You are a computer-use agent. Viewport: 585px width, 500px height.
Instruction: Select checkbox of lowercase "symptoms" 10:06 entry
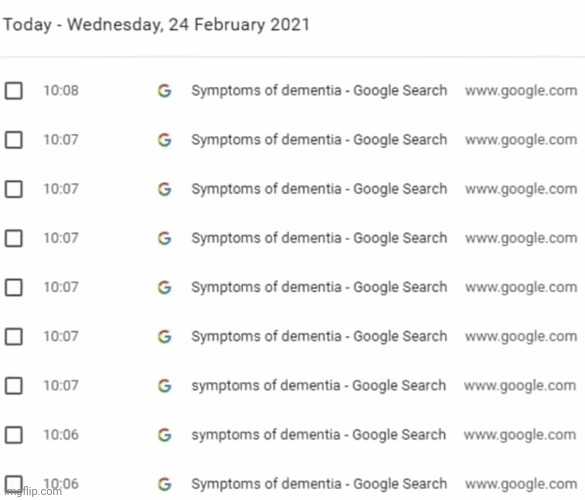pos(13,435)
